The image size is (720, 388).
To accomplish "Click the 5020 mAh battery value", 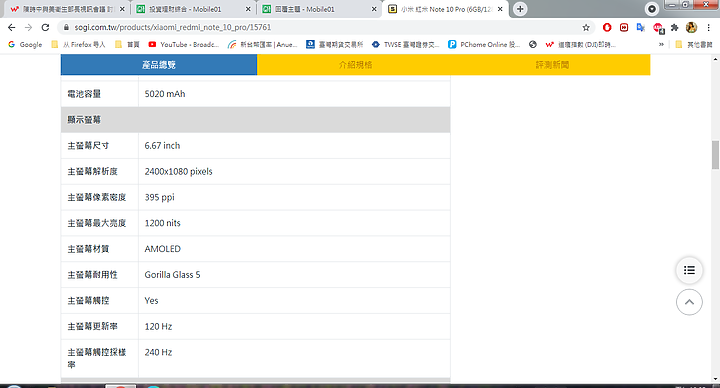I will 165,94.
